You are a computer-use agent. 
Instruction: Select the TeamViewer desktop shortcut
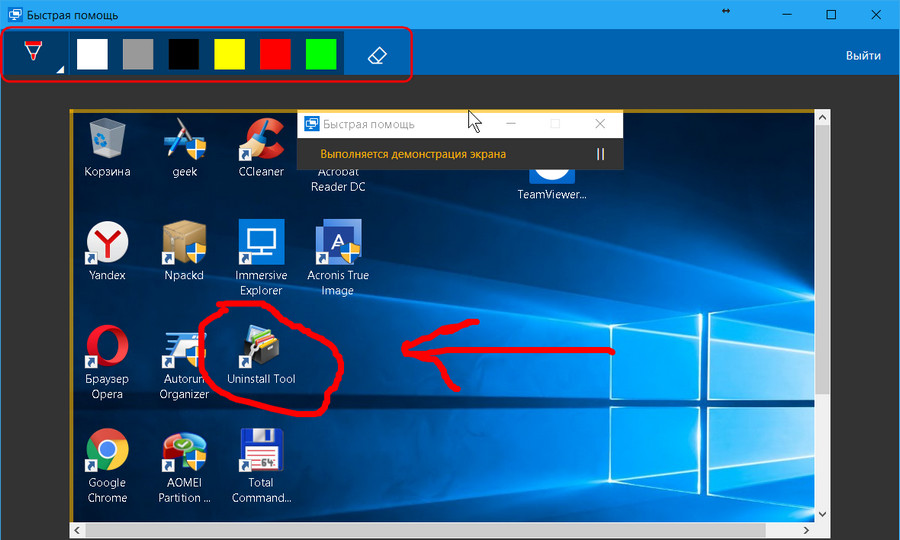pos(552,184)
